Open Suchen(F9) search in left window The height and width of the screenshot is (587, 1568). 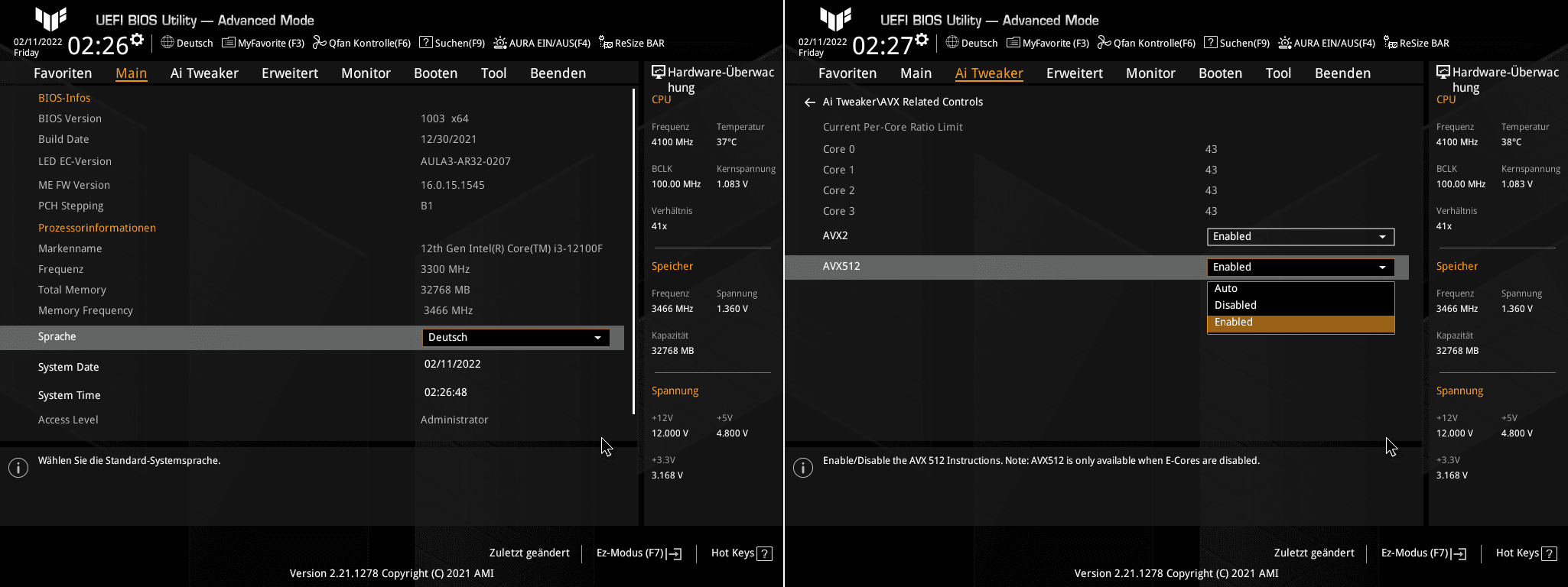[452, 43]
